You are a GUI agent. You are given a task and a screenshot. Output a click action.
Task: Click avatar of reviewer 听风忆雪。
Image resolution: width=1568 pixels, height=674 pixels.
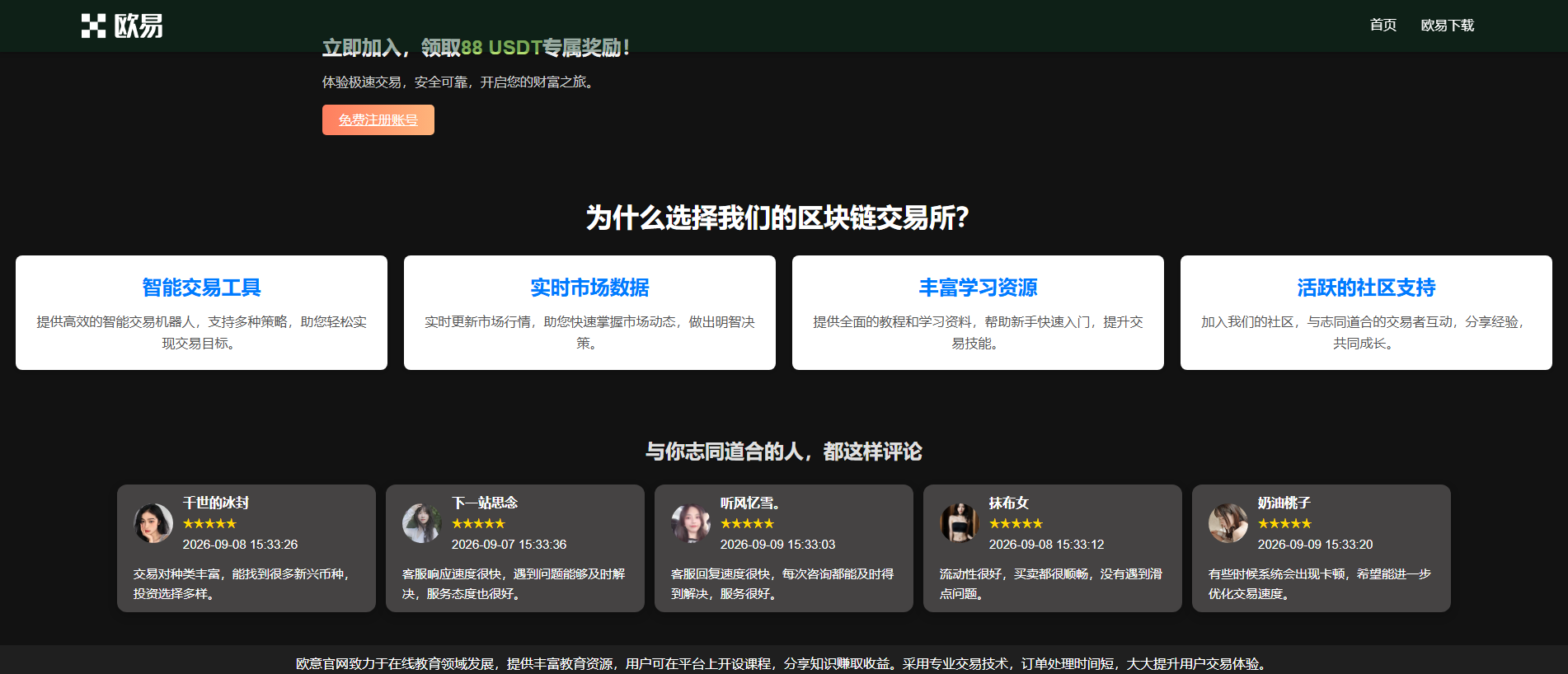click(x=691, y=523)
